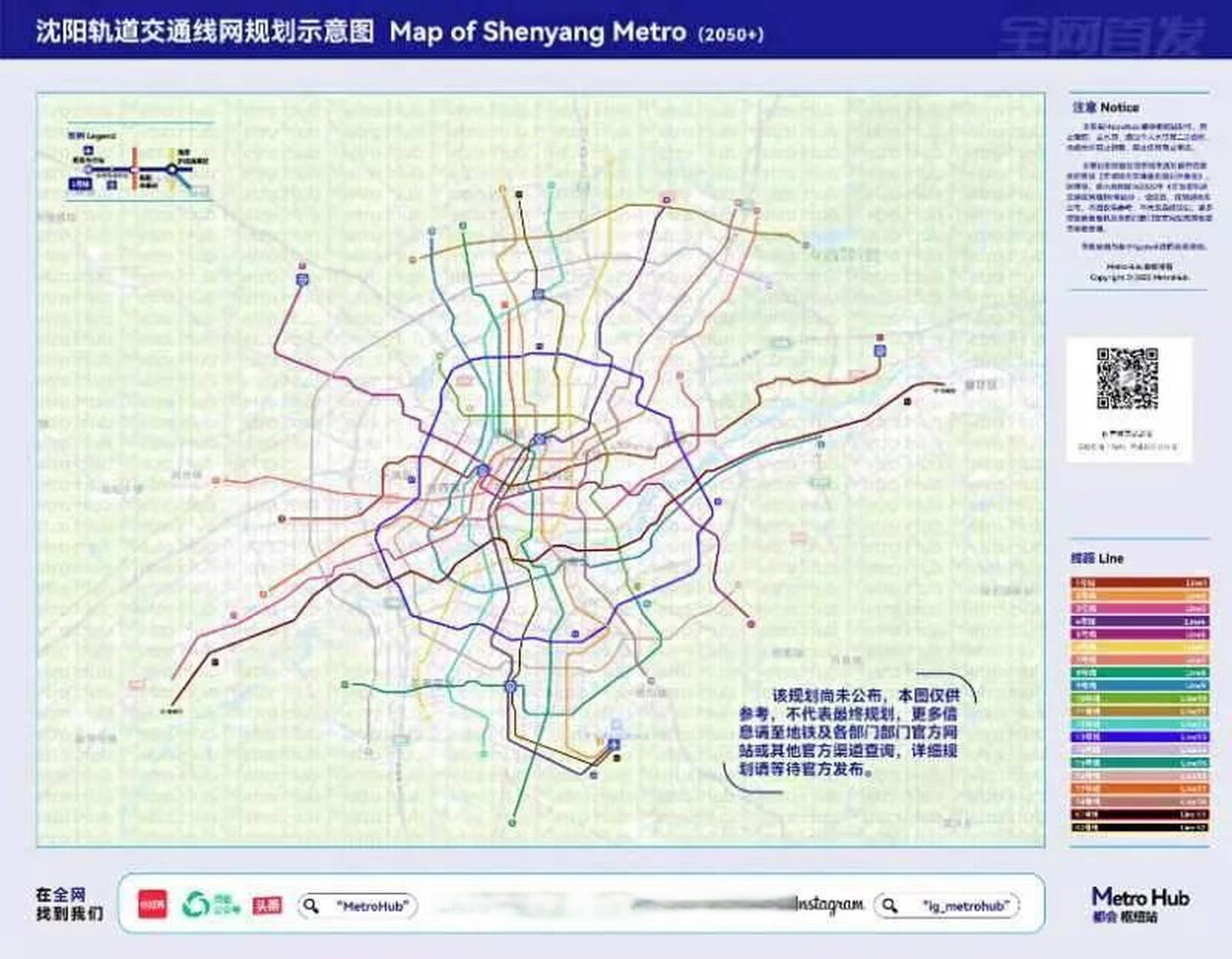This screenshot has height=959, width=1232.
Task: Click the Line14 lavender swatch
Action: pos(1140,750)
